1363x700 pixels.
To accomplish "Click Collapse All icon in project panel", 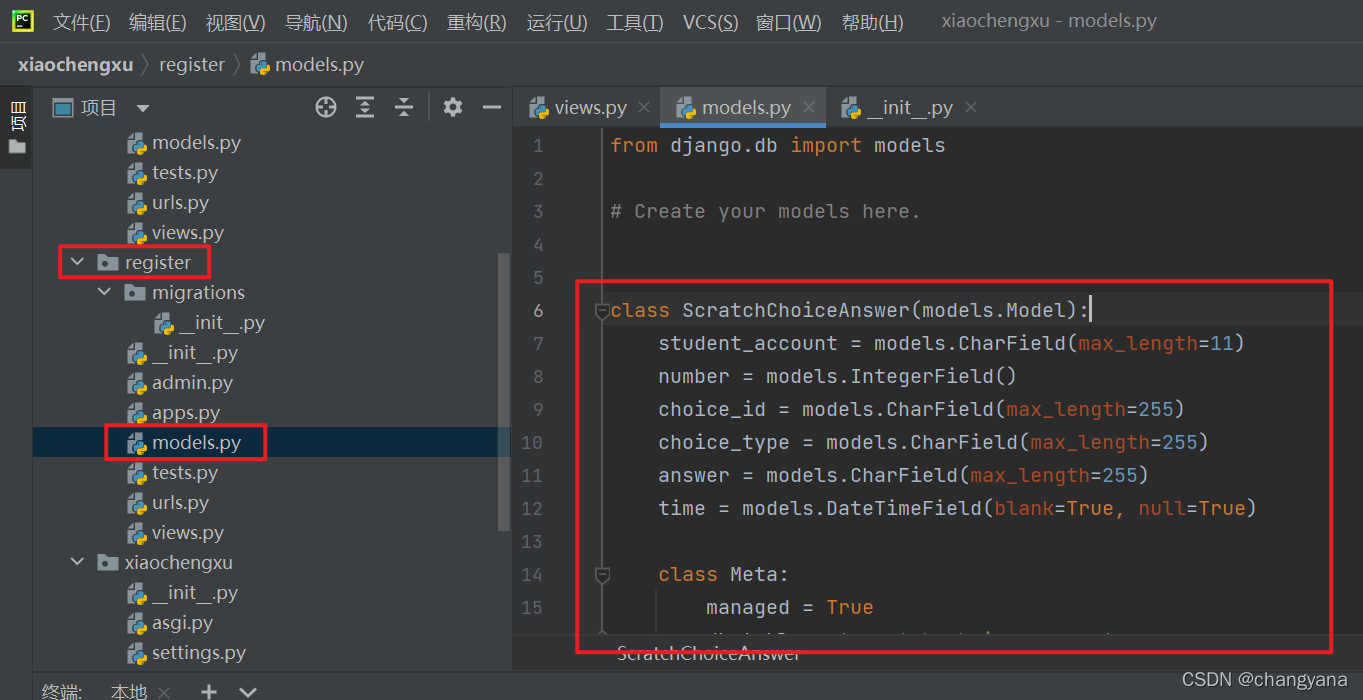I will [404, 107].
